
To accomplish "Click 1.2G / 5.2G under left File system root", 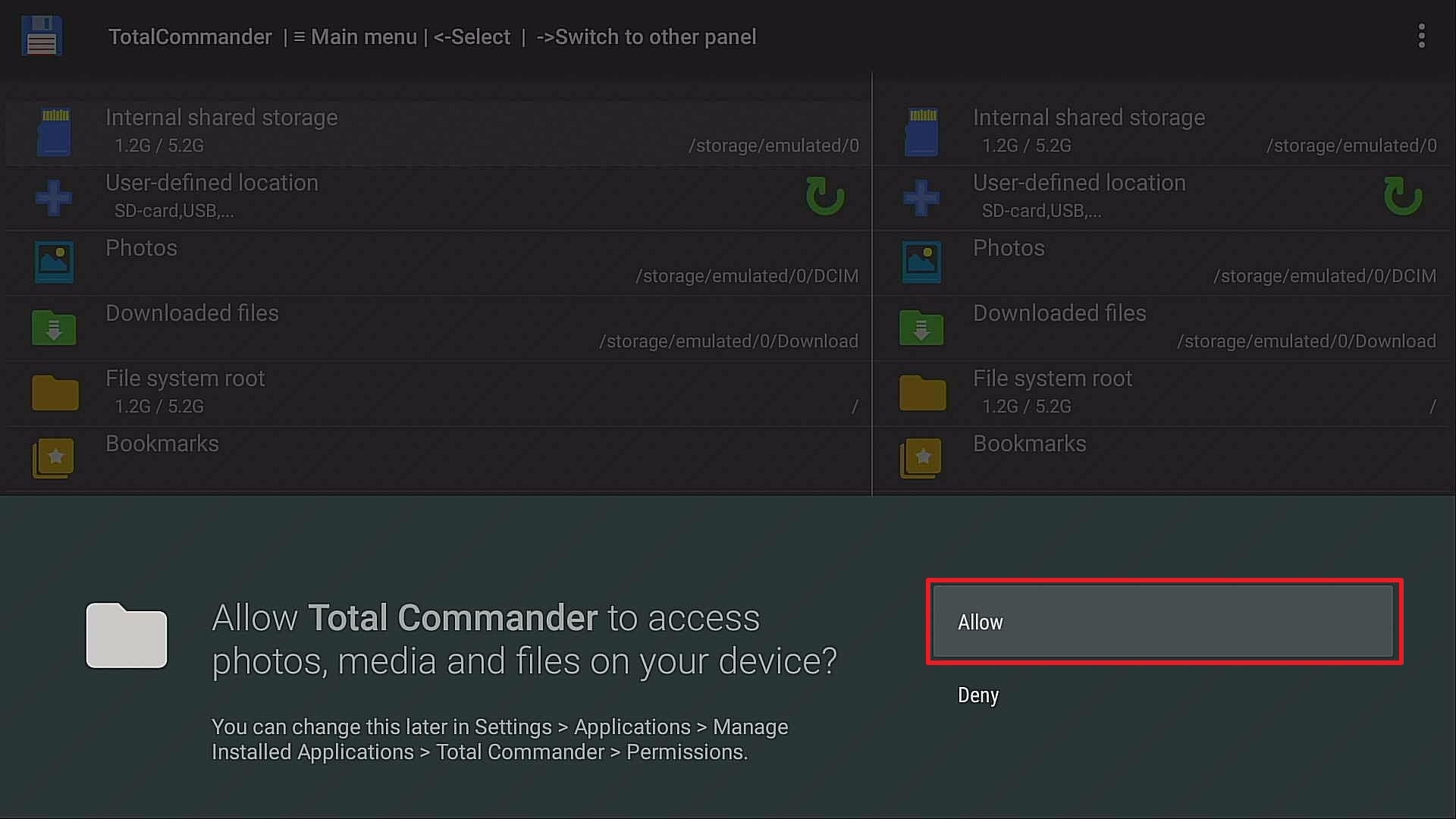I will (159, 406).
